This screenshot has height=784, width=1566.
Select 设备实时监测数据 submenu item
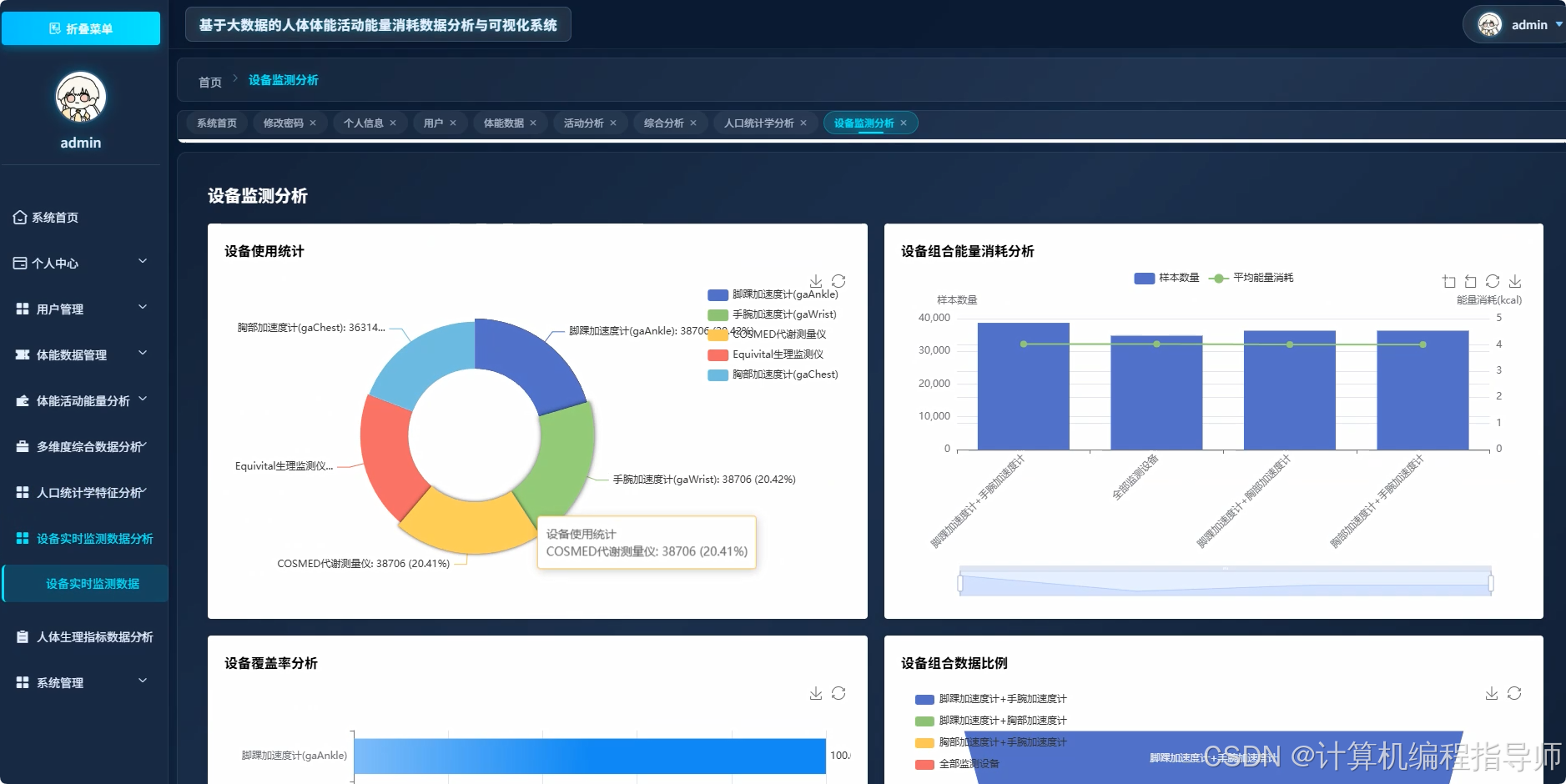[86, 584]
